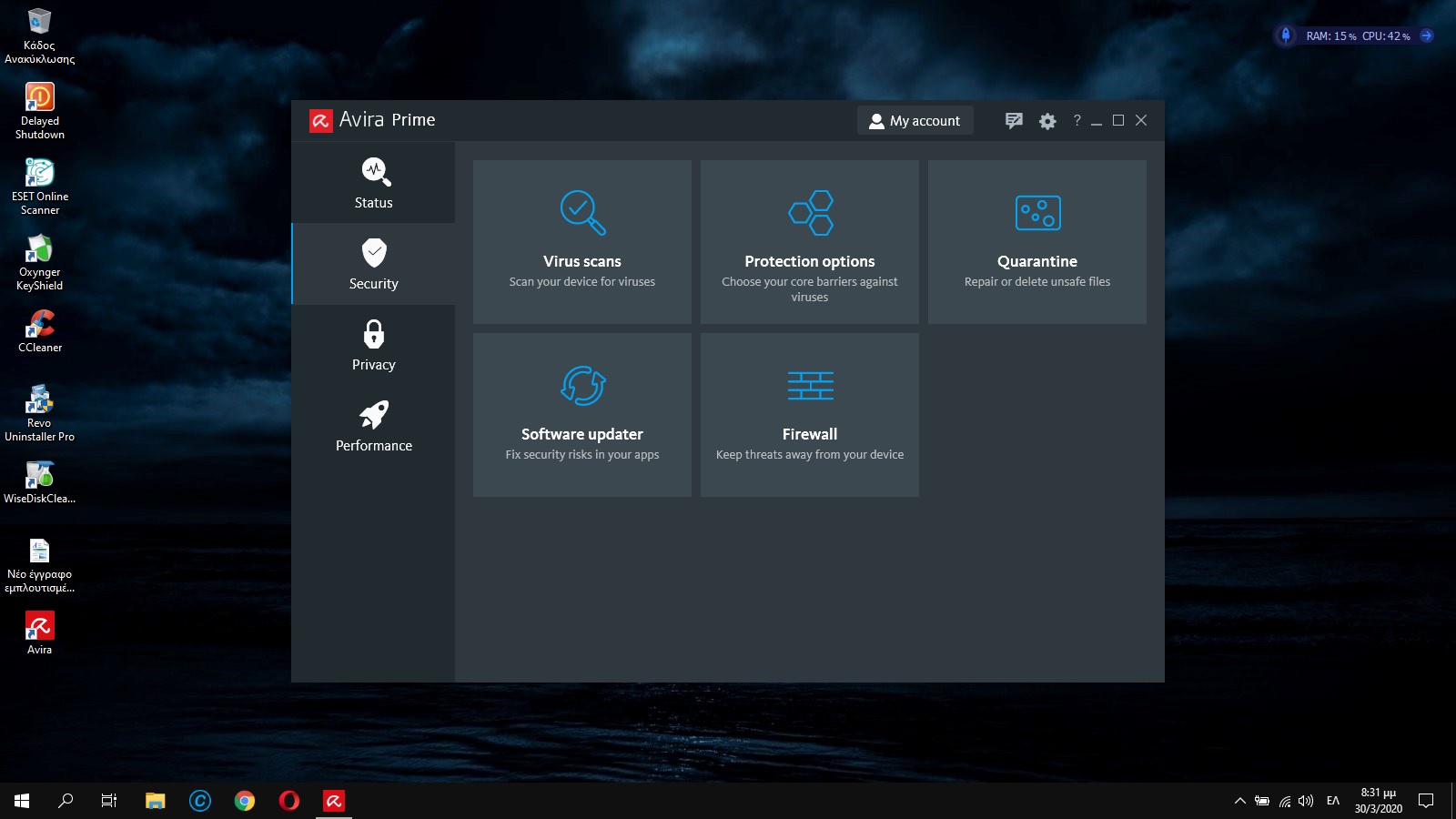Open the Status section in Avira sidebar
The width and height of the screenshot is (1456, 819).
pyautogui.click(x=373, y=183)
